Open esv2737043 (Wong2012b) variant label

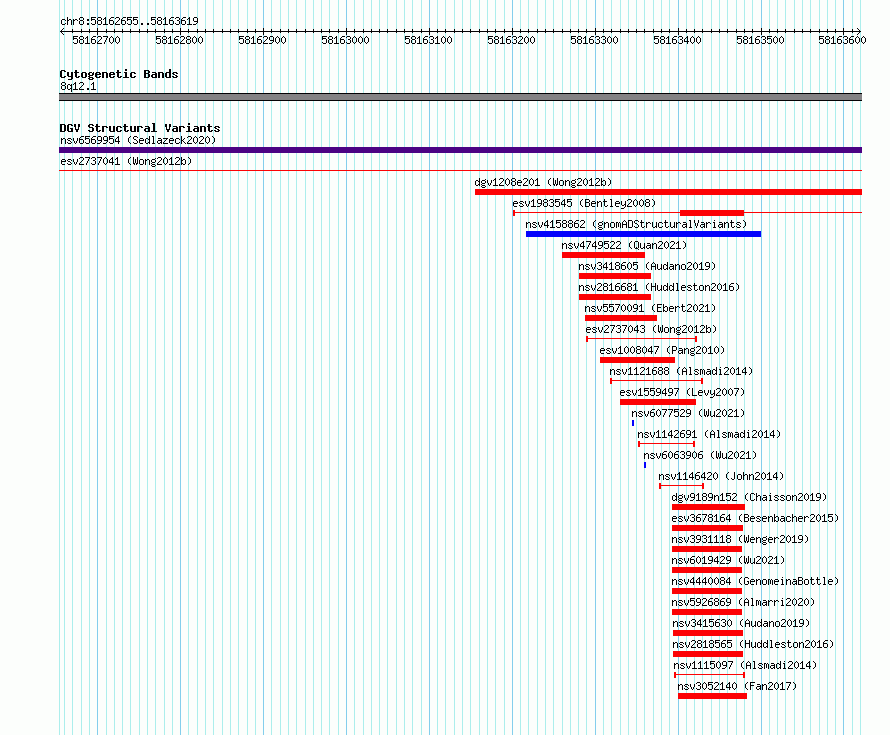[651, 329]
